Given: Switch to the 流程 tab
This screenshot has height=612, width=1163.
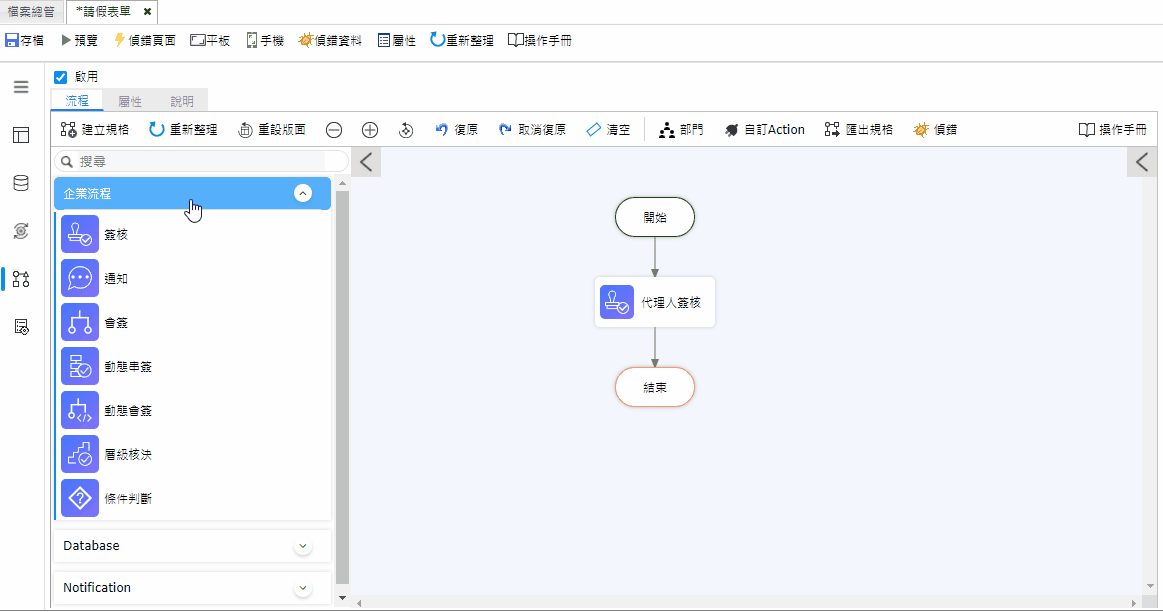Looking at the screenshot, I should coord(77,101).
